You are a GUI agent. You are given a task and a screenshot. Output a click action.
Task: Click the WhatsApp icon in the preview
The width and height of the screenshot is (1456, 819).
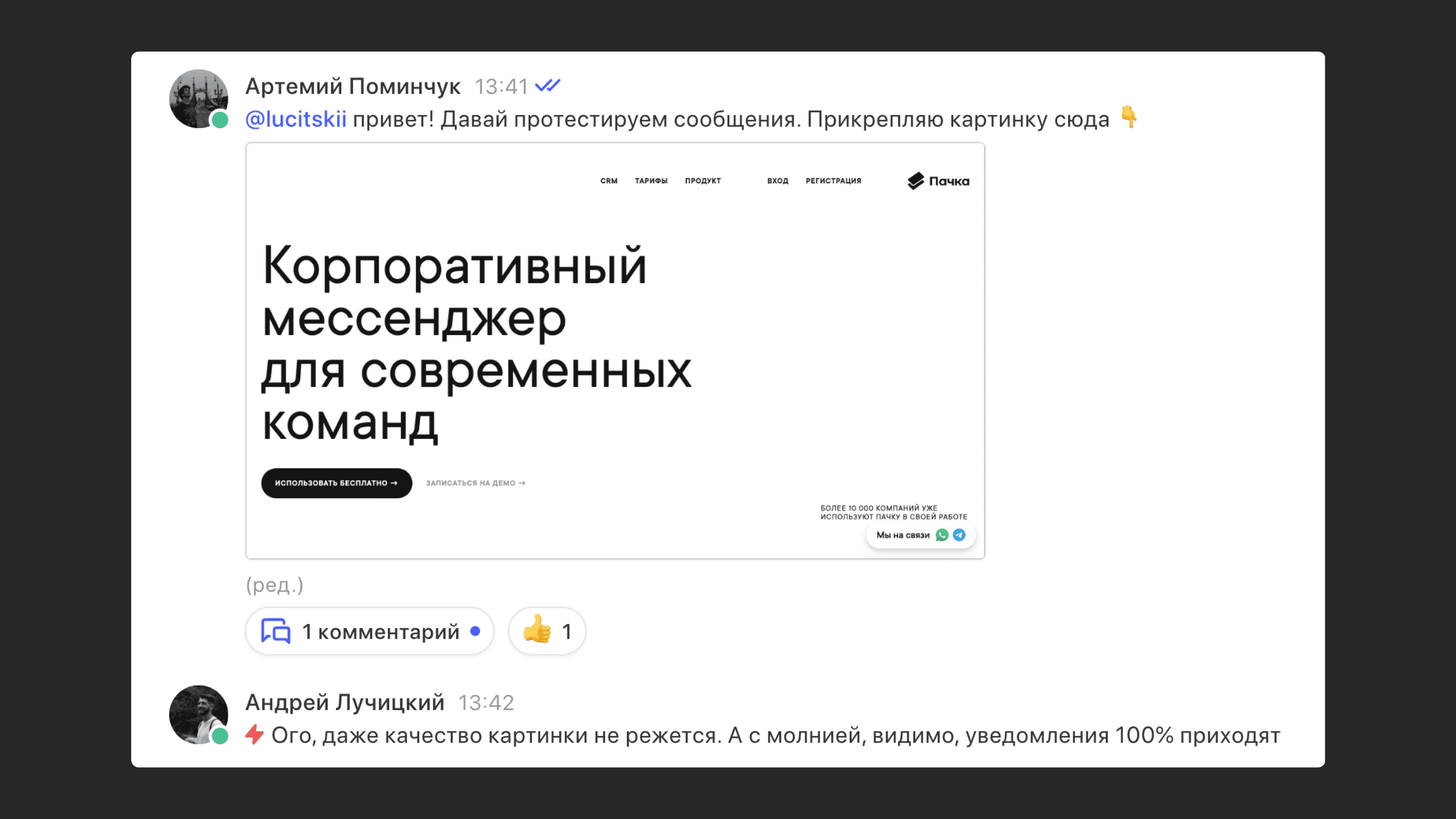941,535
